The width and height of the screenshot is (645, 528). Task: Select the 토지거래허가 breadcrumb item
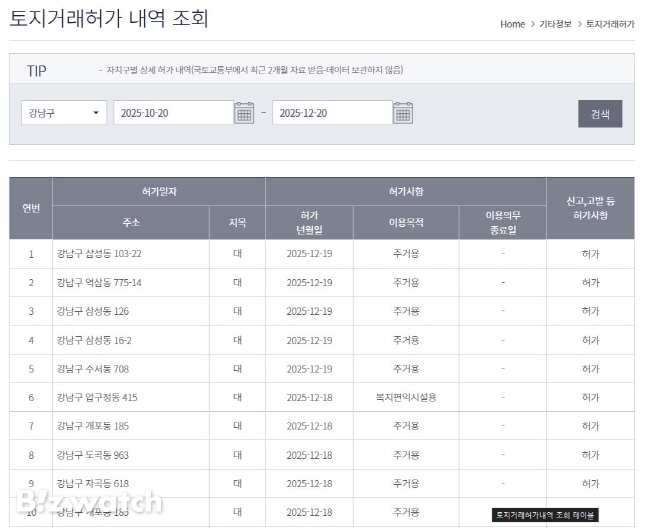[x=610, y=24]
